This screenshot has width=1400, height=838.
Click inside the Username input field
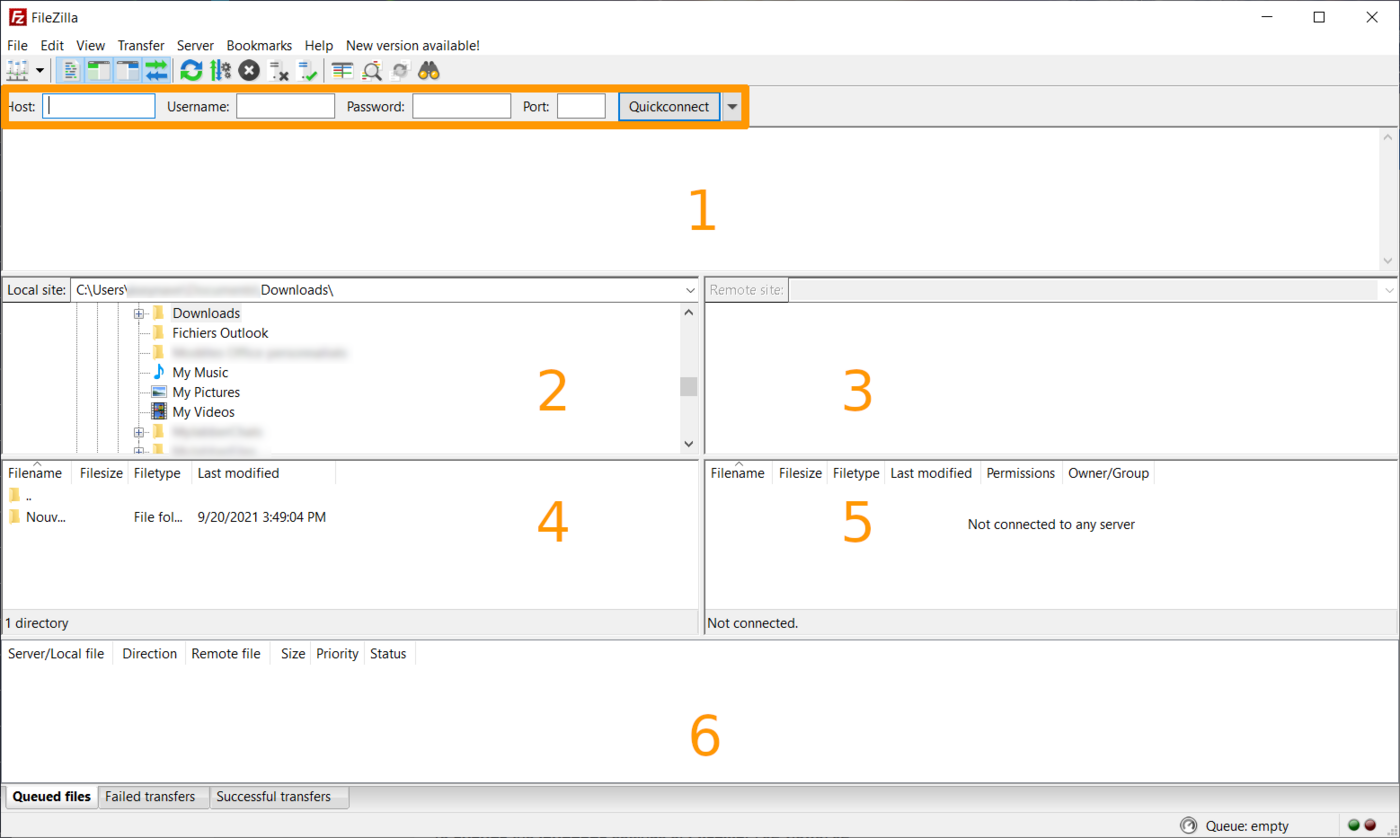coord(285,105)
